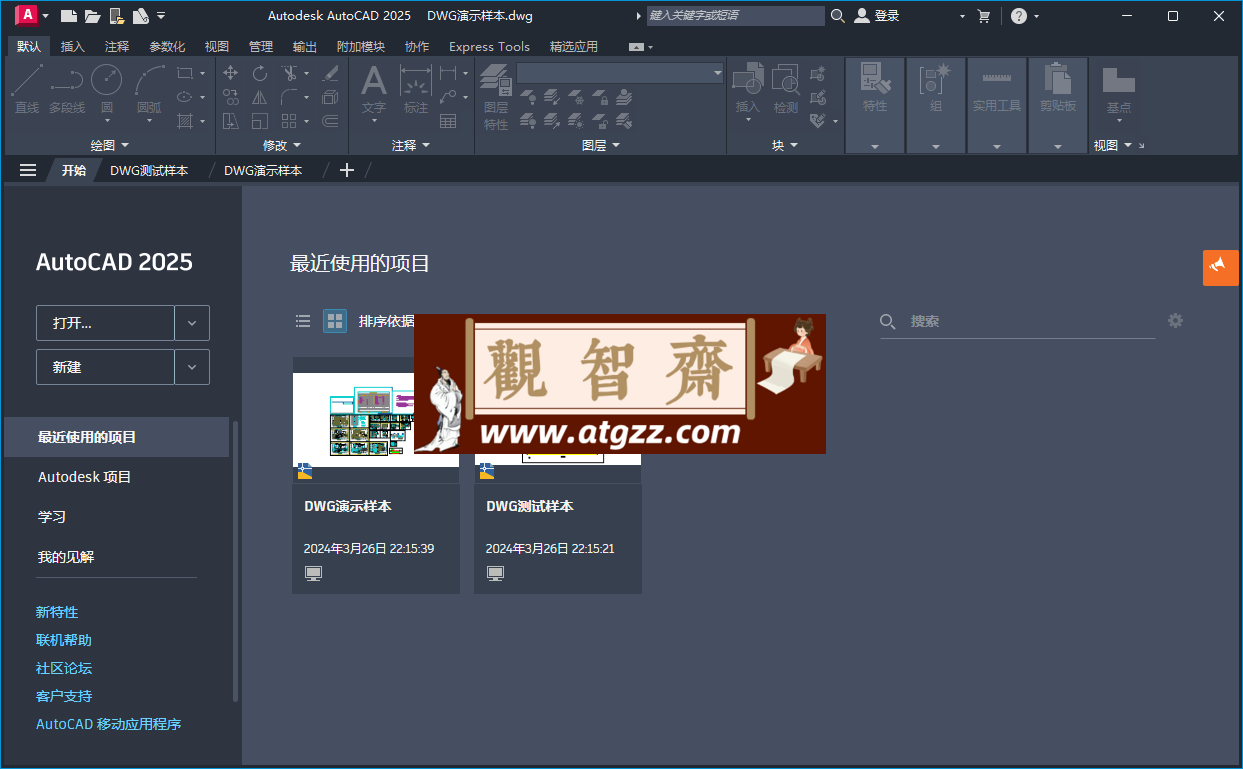This screenshot has width=1243, height=769.
Task: Open the Help dropdown arrow
Action: (x=1036, y=16)
